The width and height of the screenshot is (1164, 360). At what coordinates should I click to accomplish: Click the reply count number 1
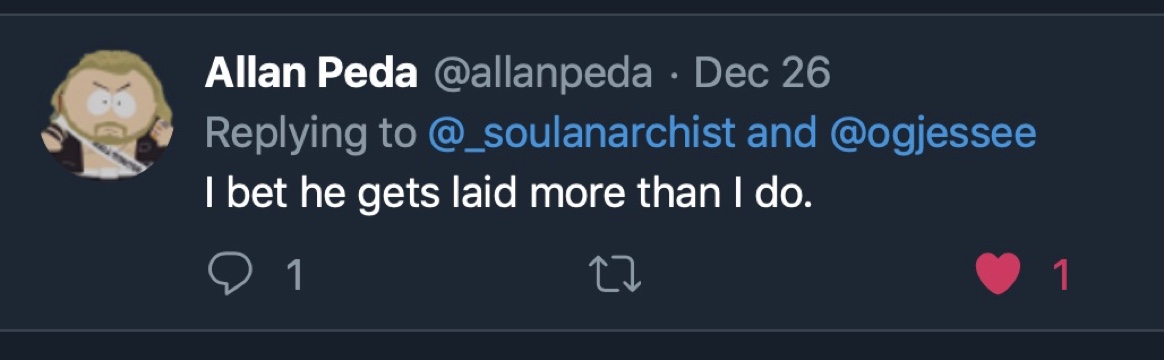point(295,275)
